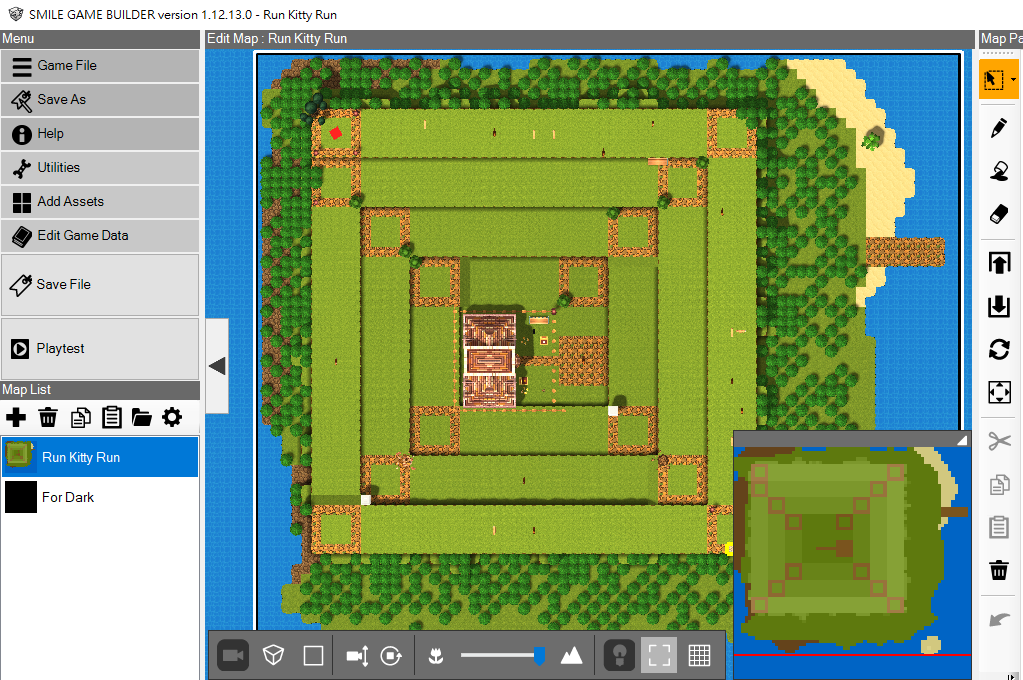Select the eraser tool

[999, 214]
